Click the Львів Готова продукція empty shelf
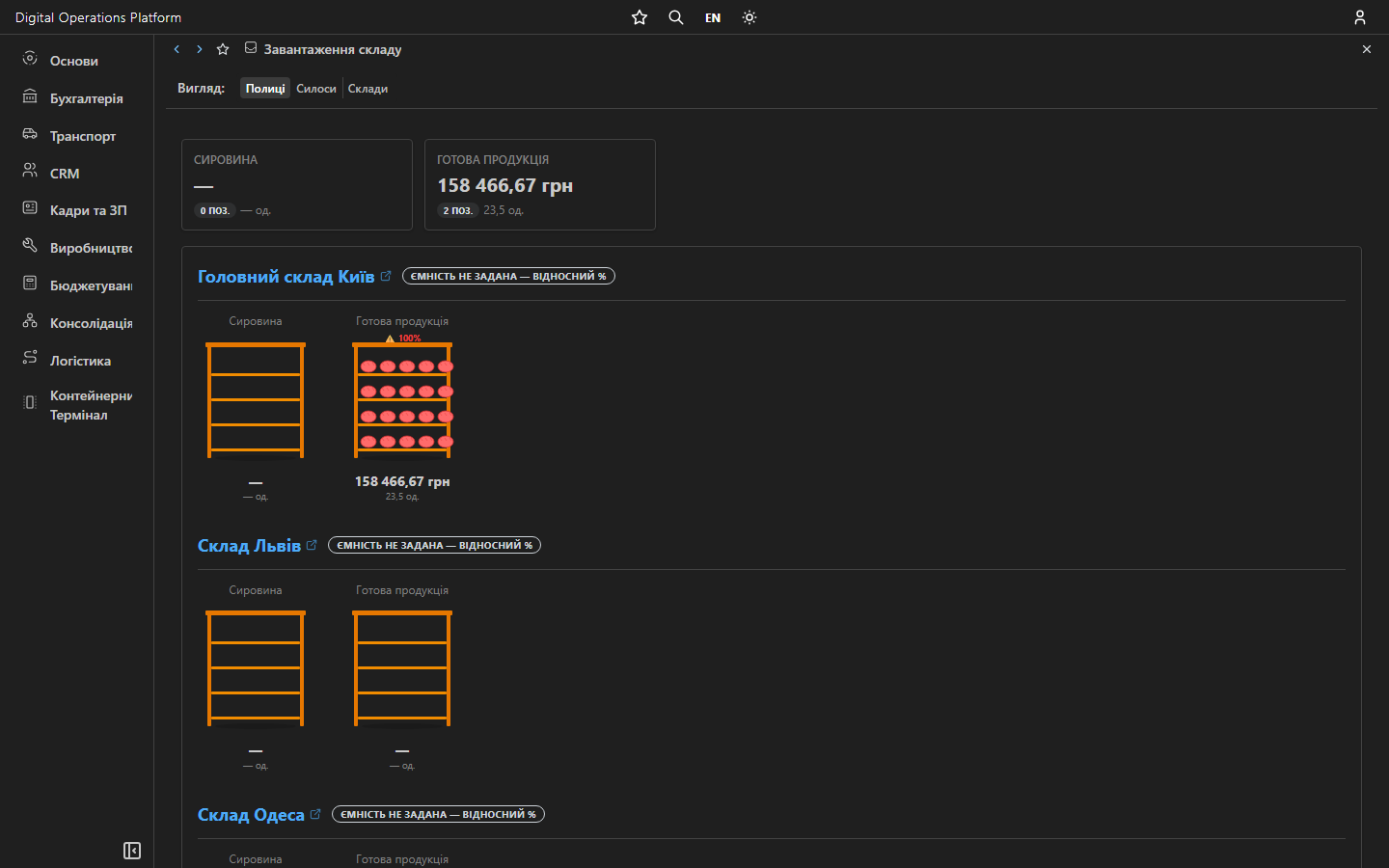Viewport: 1389px width, 868px height. (402, 668)
